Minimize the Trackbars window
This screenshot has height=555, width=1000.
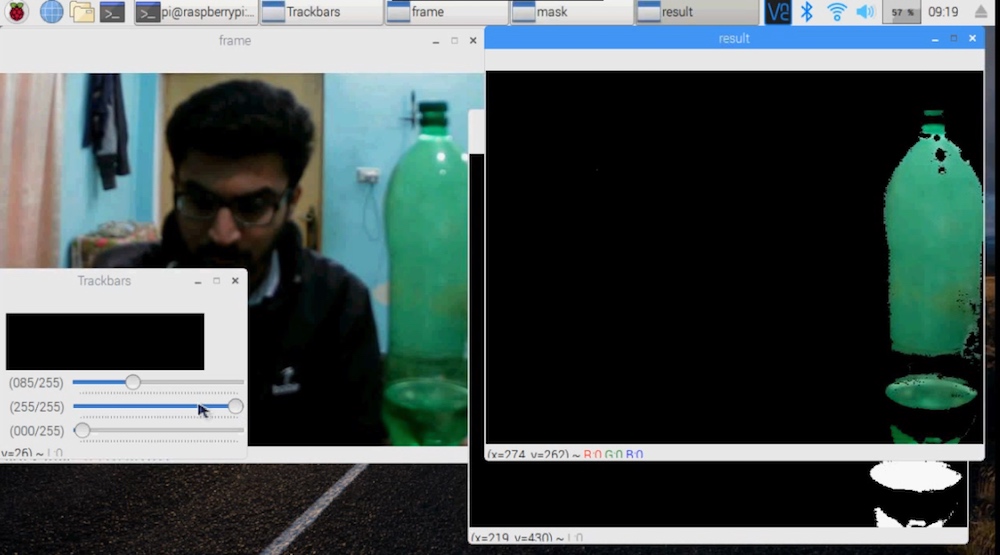click(198, 281)
